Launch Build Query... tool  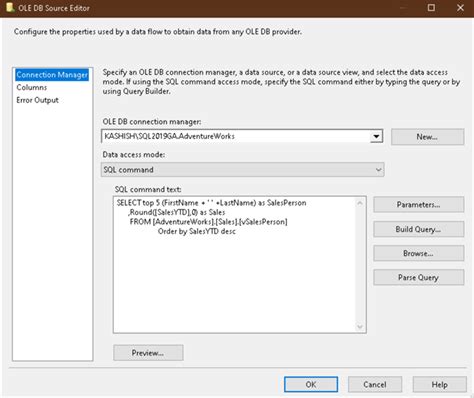418,229
